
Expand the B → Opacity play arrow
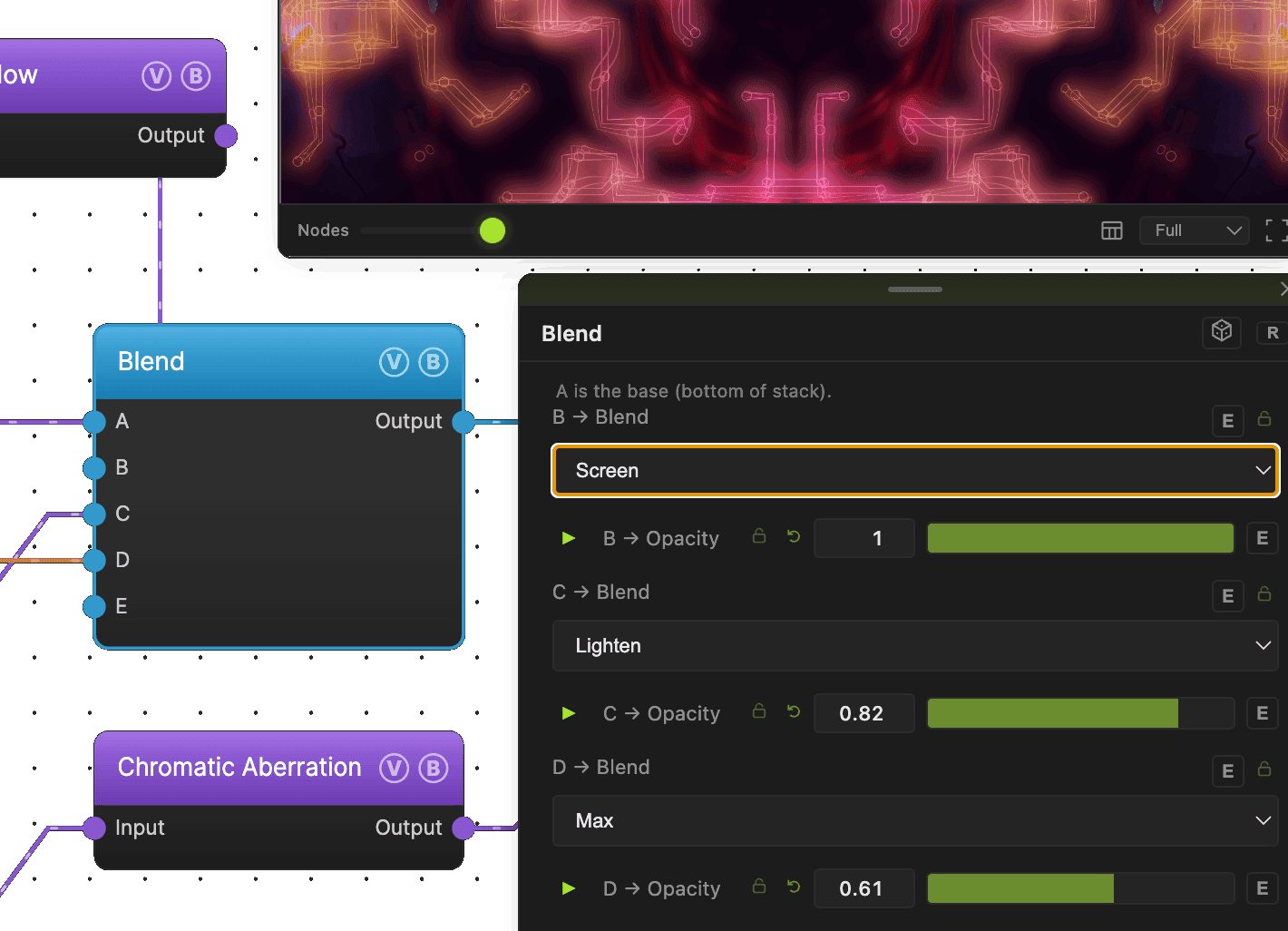(x=569, y=538)
